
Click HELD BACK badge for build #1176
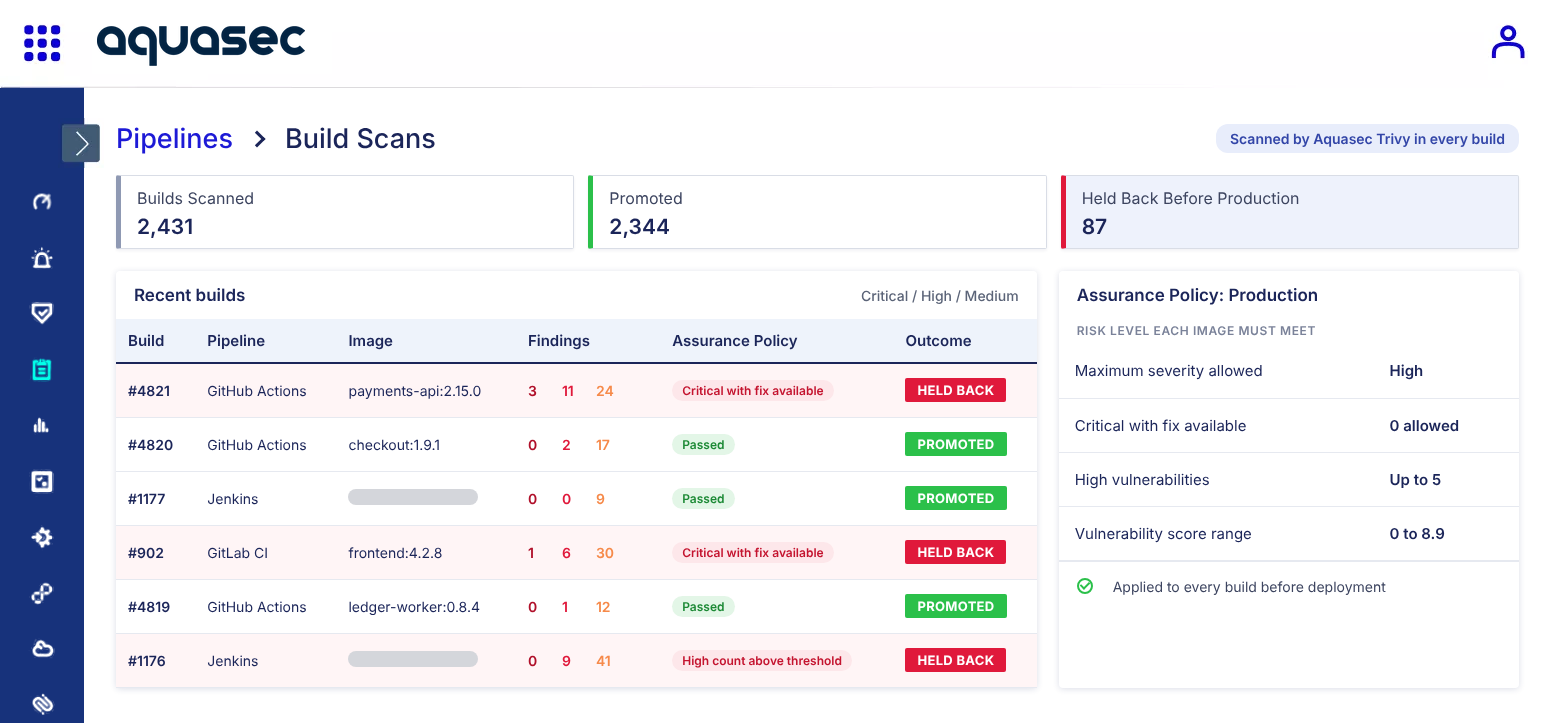pyautogui.click(x=955, y=661)
